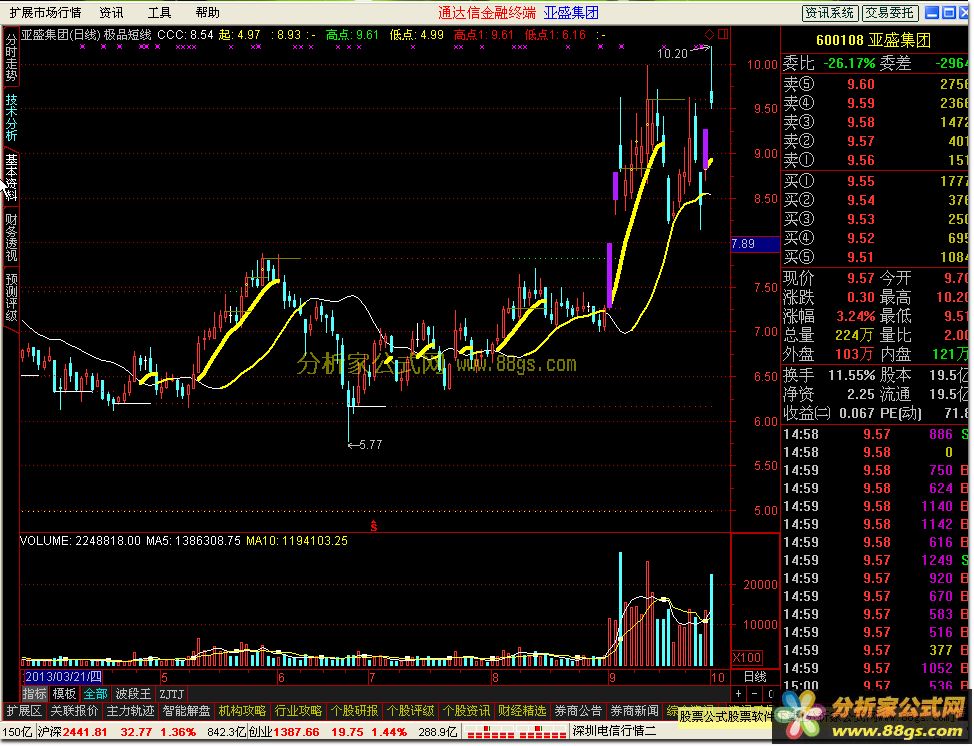Open the 工具 menu
This screenshot has width=974, height=746.
(x=160, y=12)
